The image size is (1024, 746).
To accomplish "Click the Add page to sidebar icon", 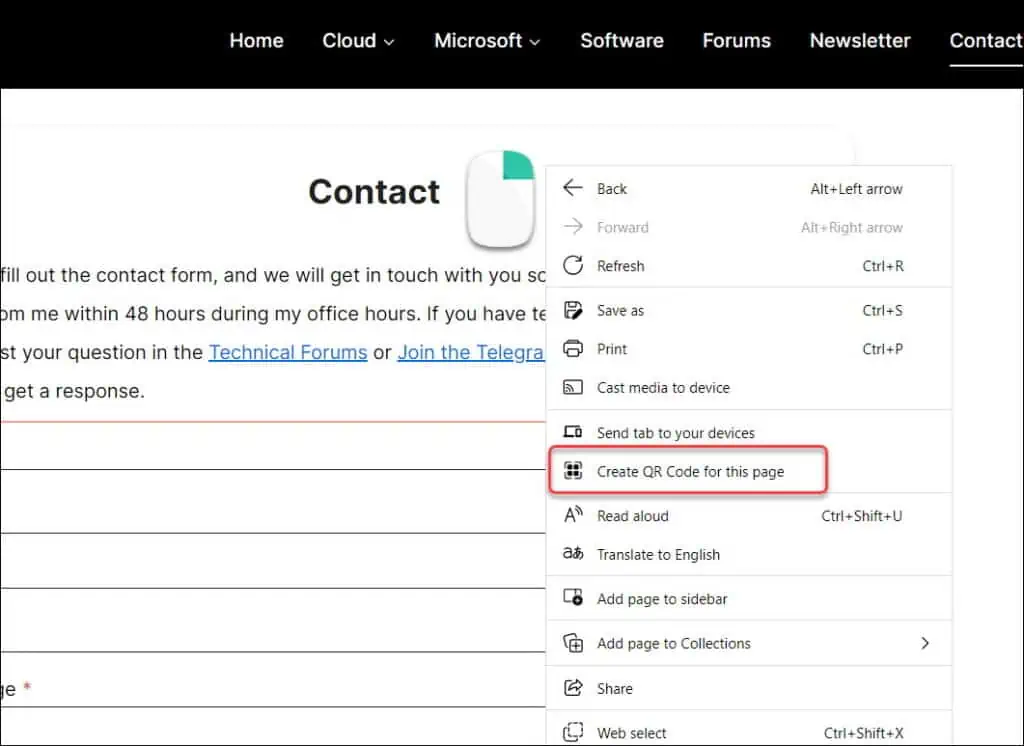I will [573, 598].
